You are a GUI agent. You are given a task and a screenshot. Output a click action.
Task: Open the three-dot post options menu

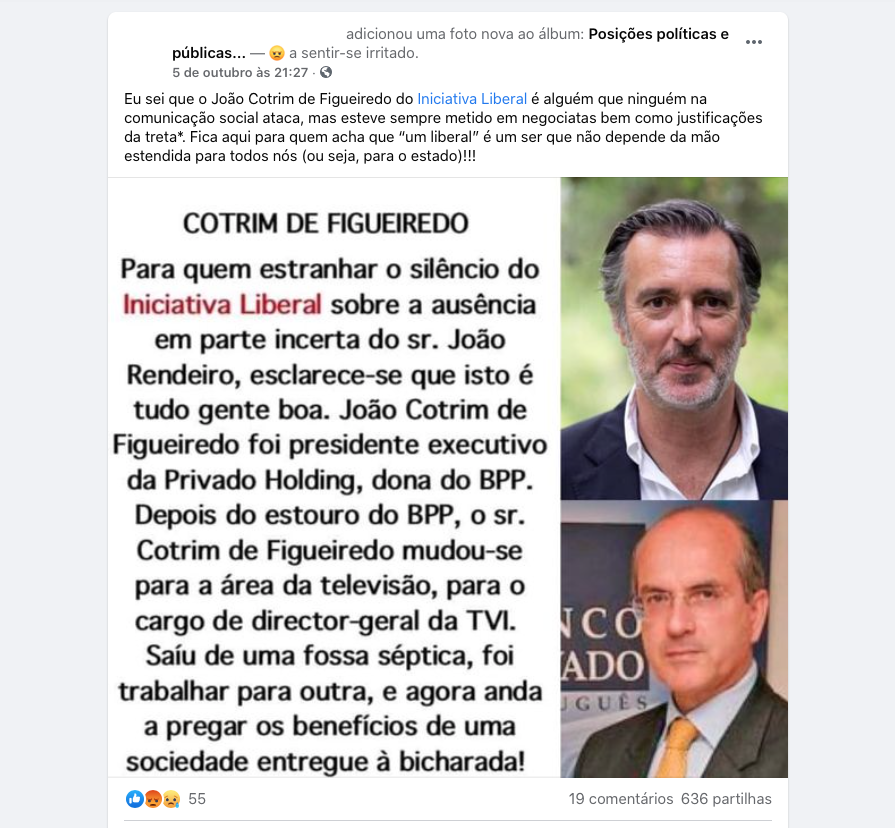coord(753,42)
